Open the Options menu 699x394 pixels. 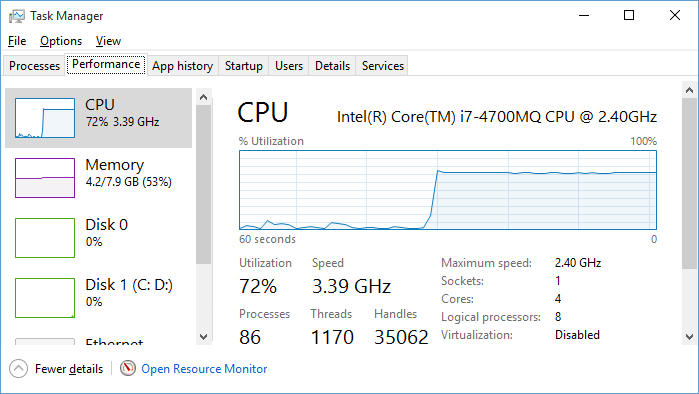(61, 41)
